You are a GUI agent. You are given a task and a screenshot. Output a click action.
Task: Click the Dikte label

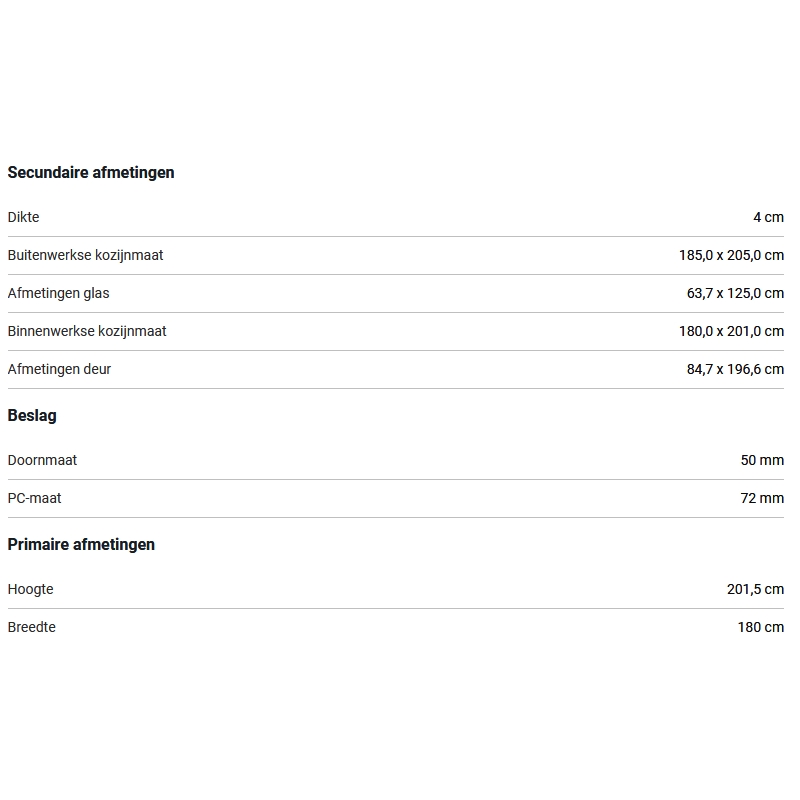[x=23, y=217]
